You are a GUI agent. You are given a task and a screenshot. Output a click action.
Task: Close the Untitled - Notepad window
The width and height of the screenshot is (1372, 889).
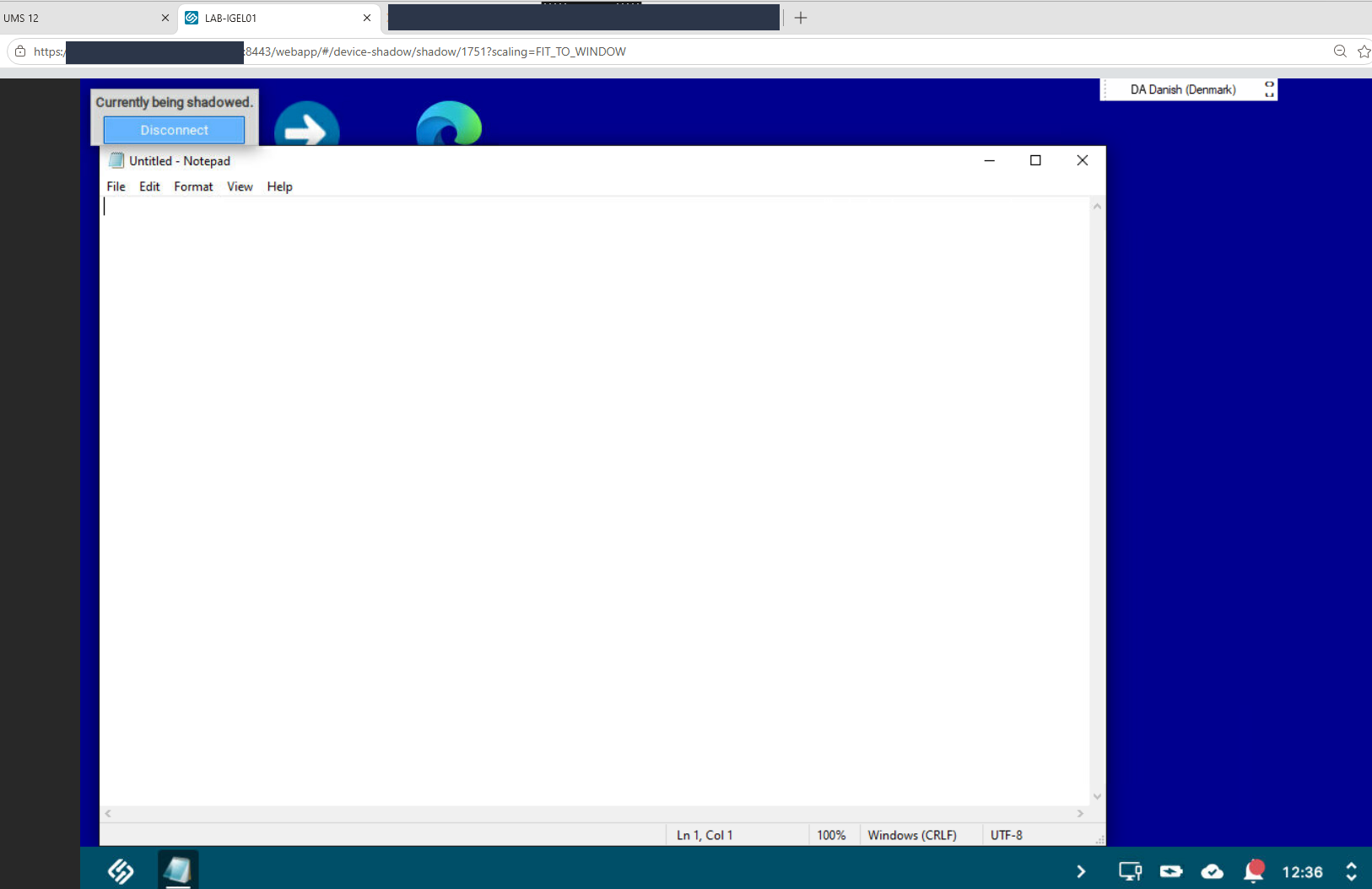click(1083, 160)
